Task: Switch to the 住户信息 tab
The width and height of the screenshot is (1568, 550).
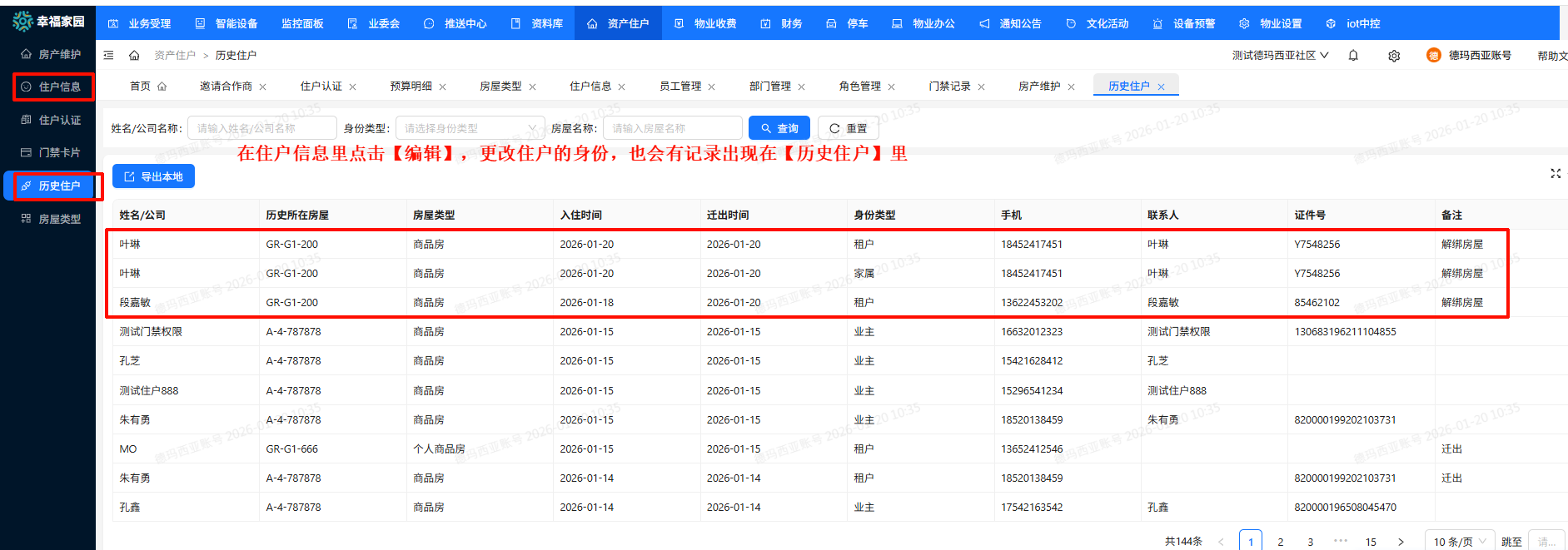Action: coord(590,86)
